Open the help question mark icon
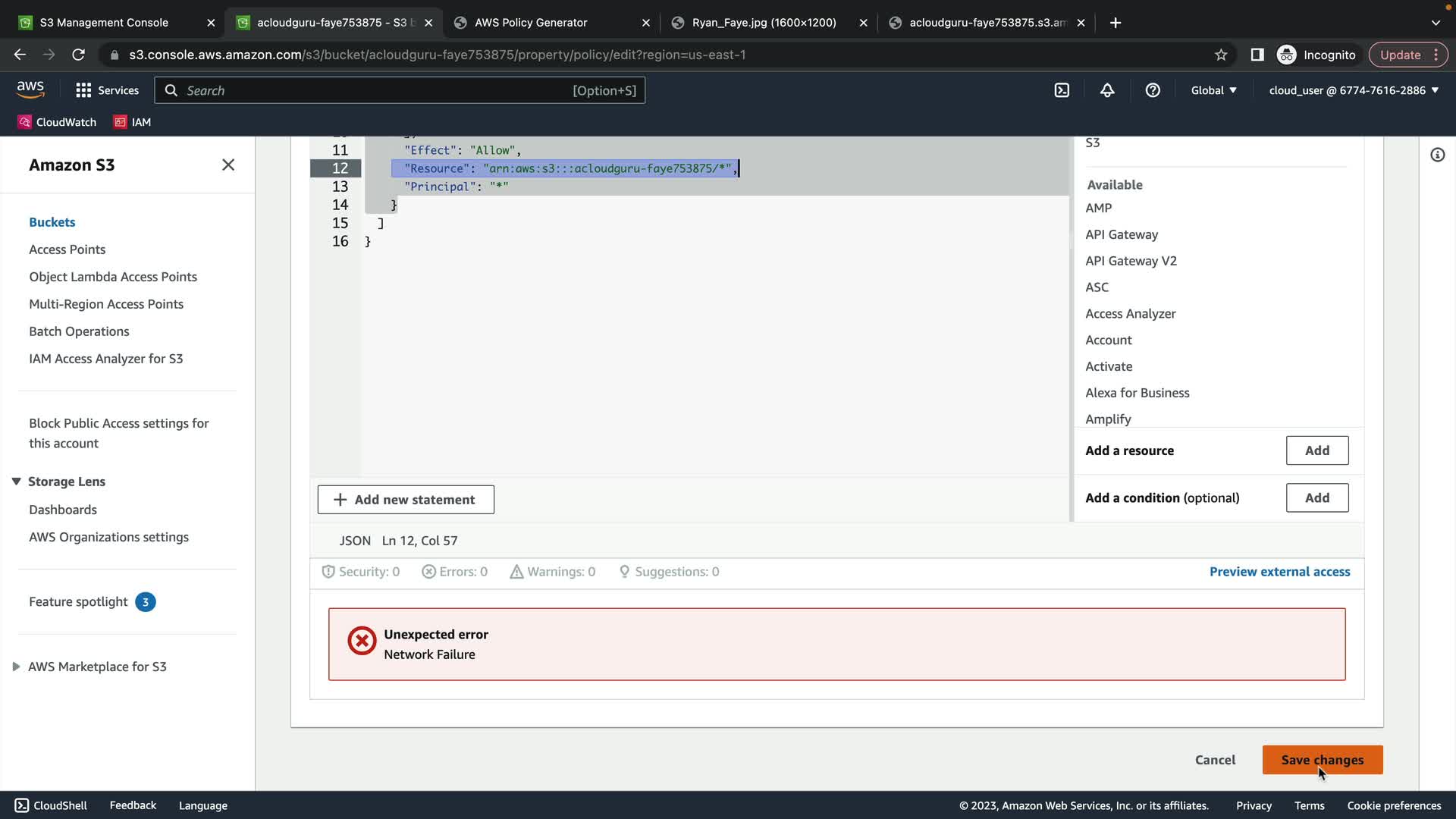 tap(1153, 90)
